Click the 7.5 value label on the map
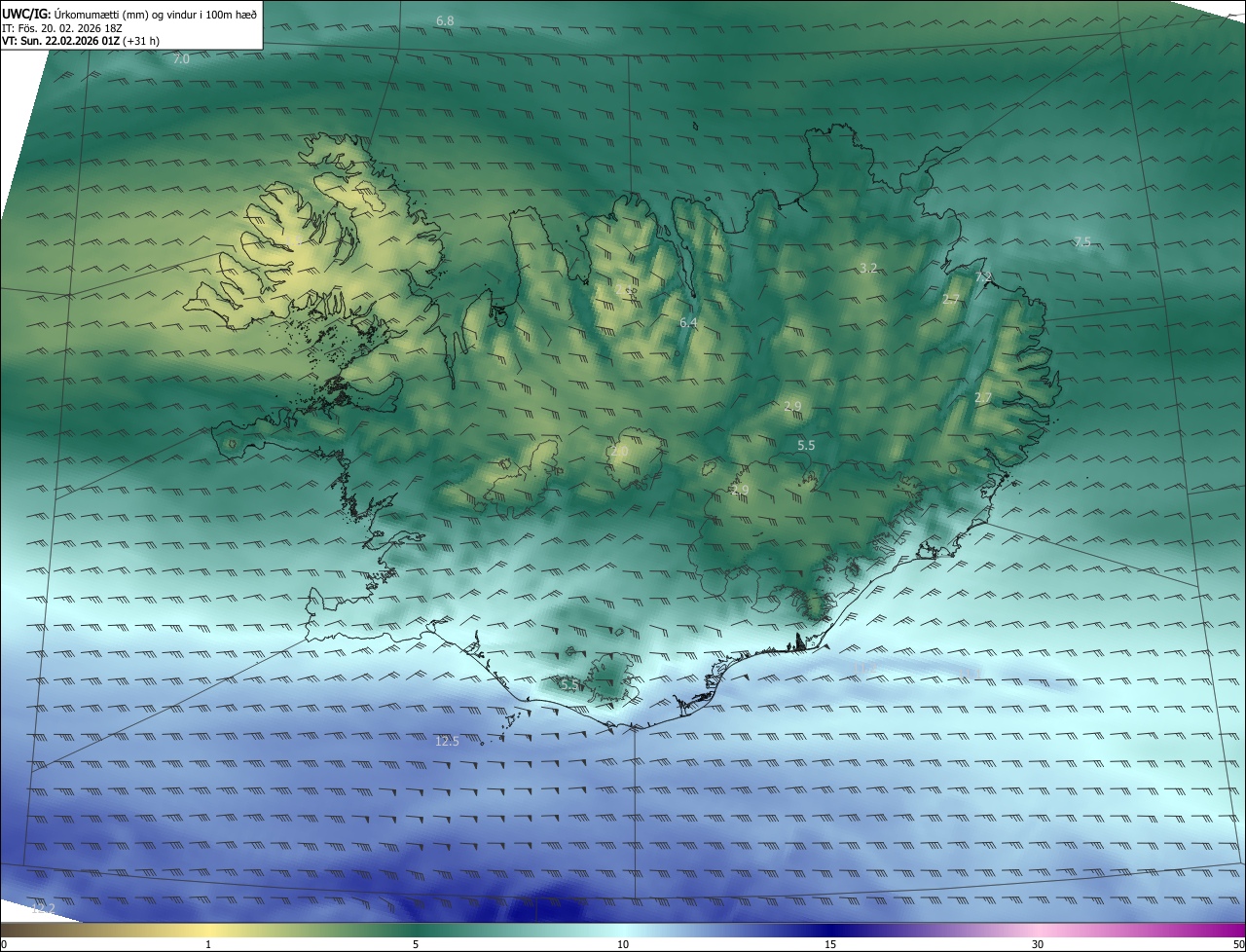The width and height of the screenshot is (1246, 952). [1082, 241]
